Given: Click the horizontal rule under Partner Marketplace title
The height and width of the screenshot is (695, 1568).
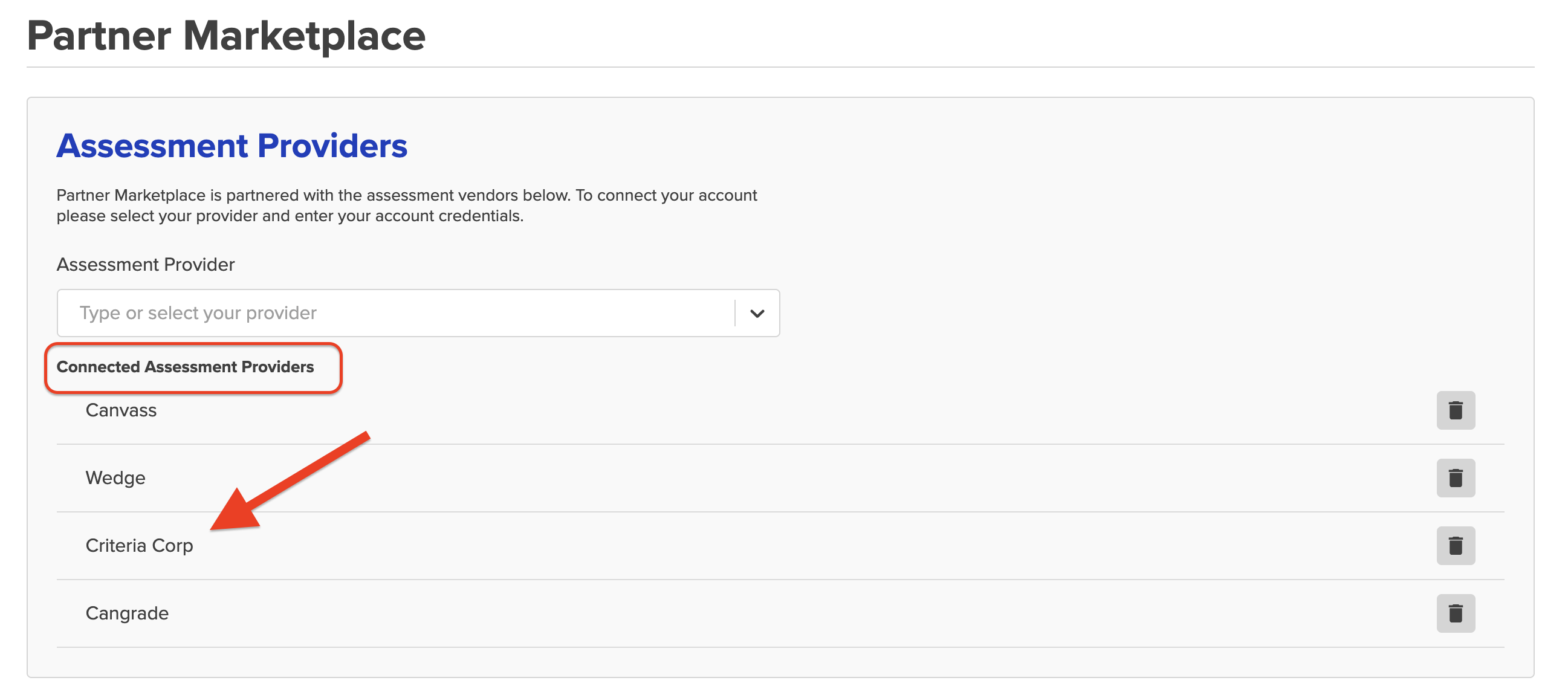Looking at the screenshot, I should [779, 67].
